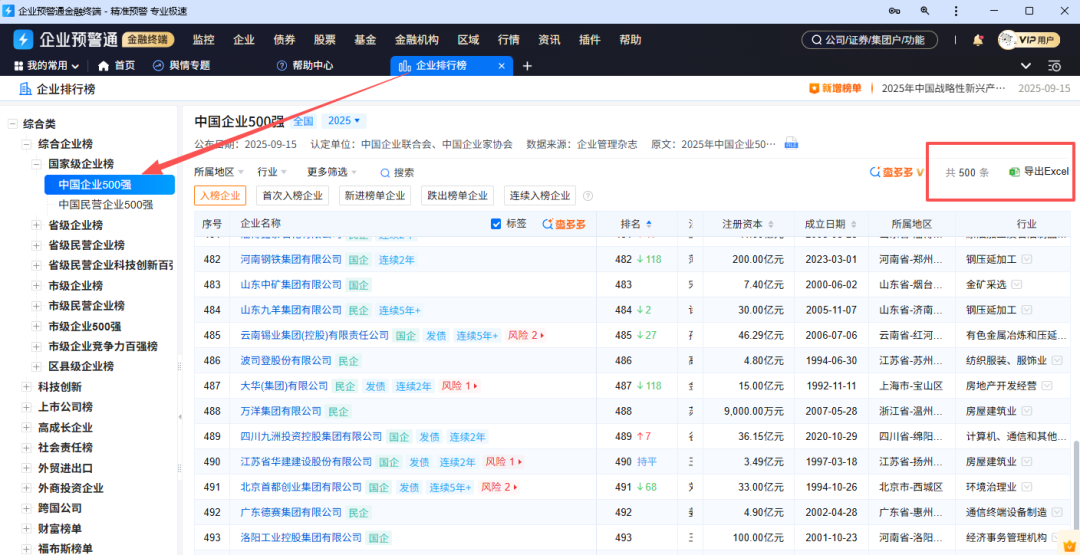Expand the 上市公司榜 tree node
Viewport: 1080px width, 555px height.
(x=26, y=407)
